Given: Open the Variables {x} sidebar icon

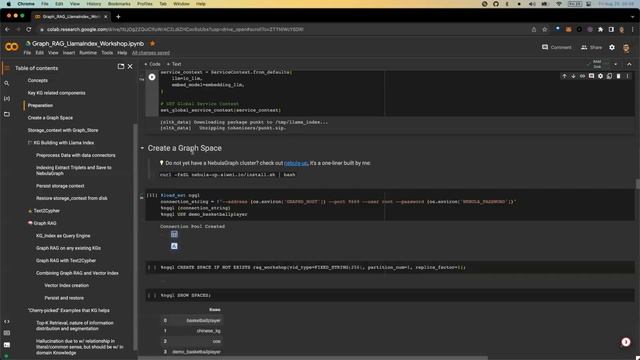Looking at the screenshot, I should pyautogui.click(x=7, y=98).
